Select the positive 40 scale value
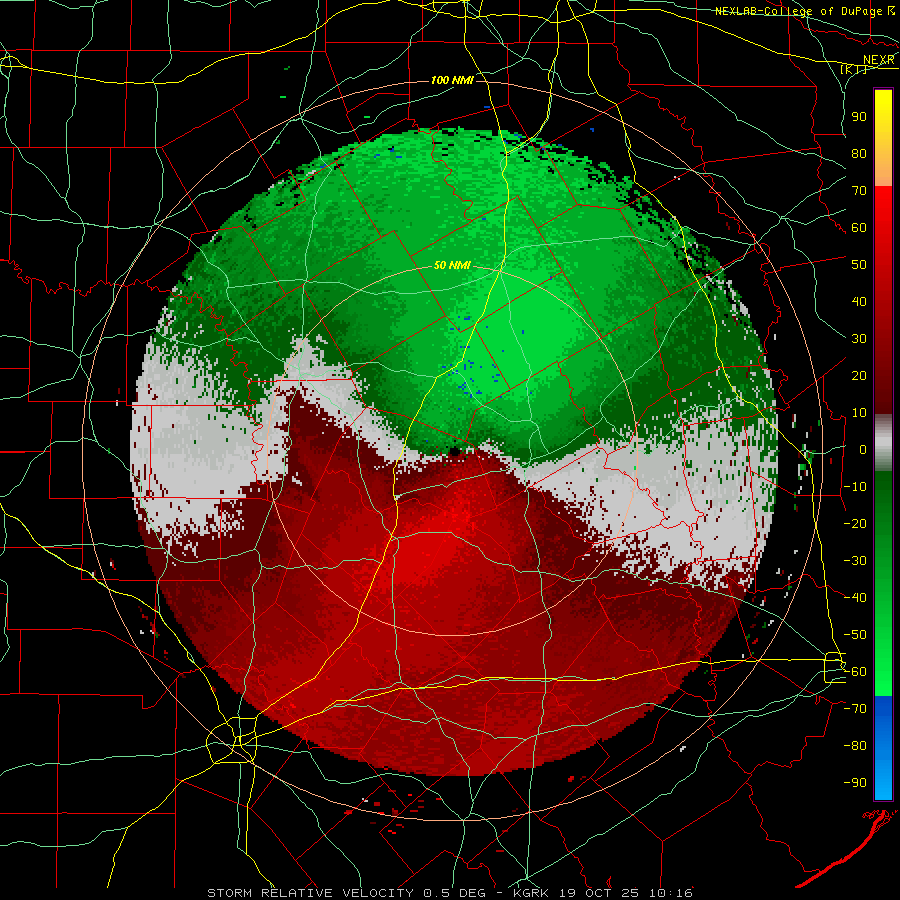 859,301
